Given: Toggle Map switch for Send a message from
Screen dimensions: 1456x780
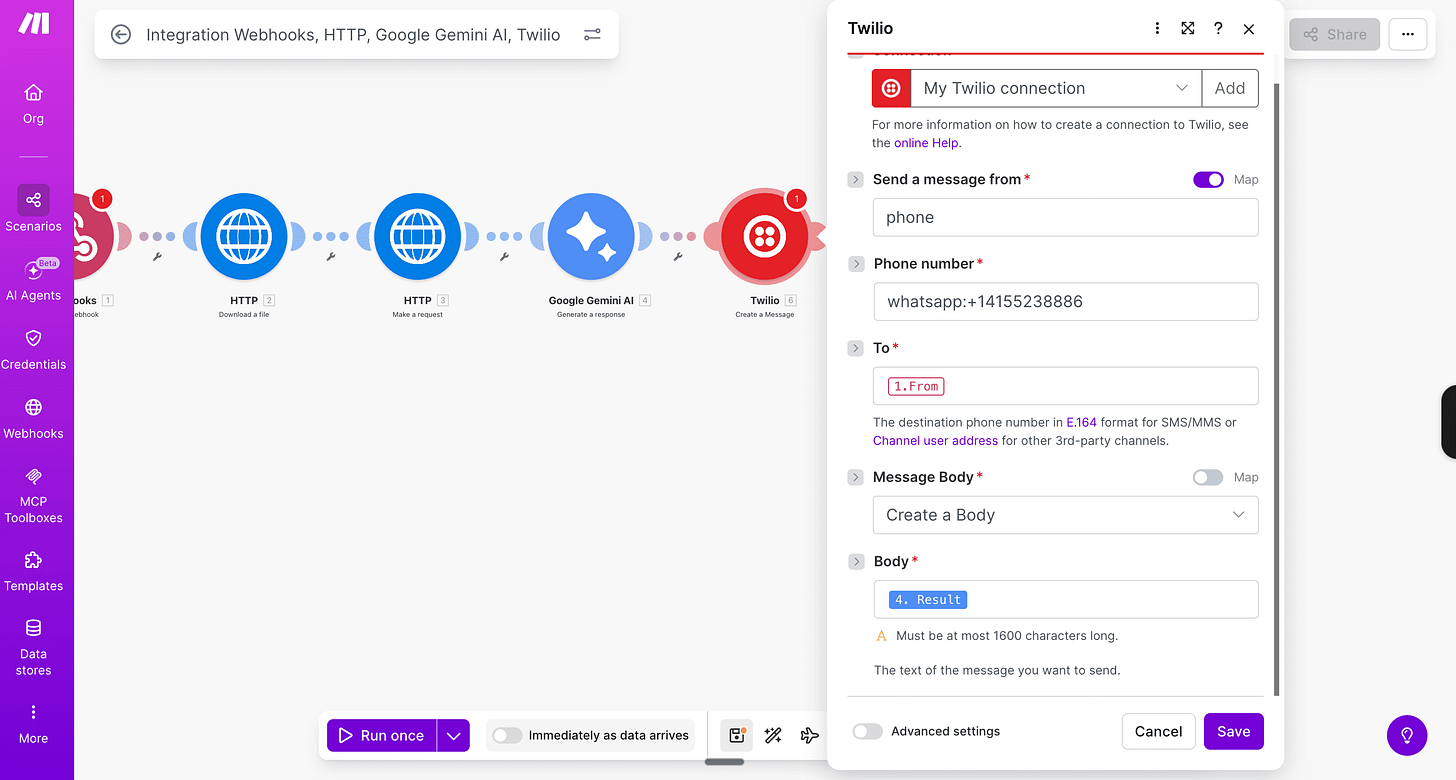Looking at the screenshot, I should (x=1208, y=180).
